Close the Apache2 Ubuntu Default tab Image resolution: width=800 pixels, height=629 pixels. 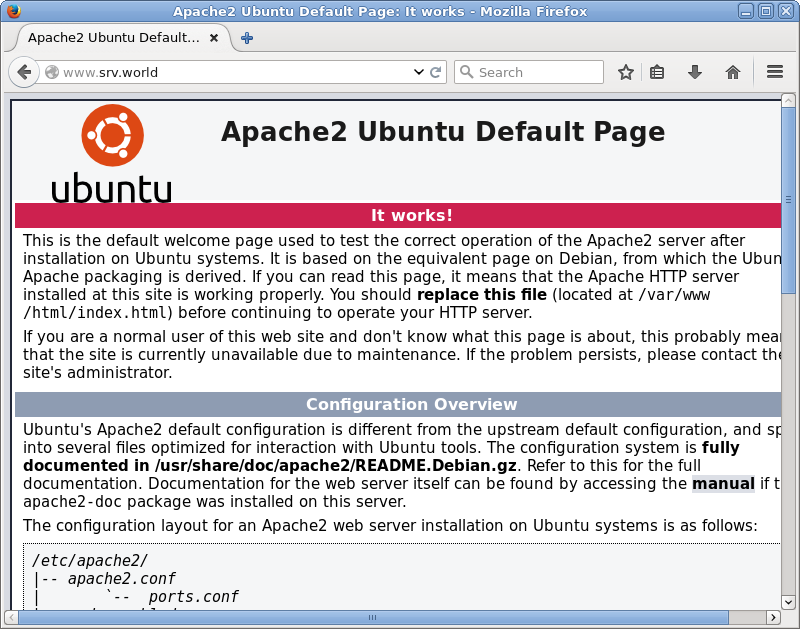pyautogui.click(x=214, y=38)
